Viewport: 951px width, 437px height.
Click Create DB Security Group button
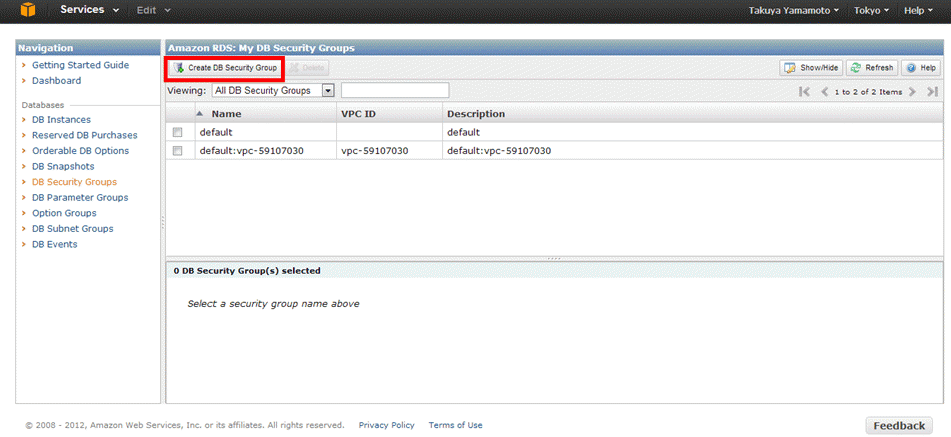[x=225, y=68]
